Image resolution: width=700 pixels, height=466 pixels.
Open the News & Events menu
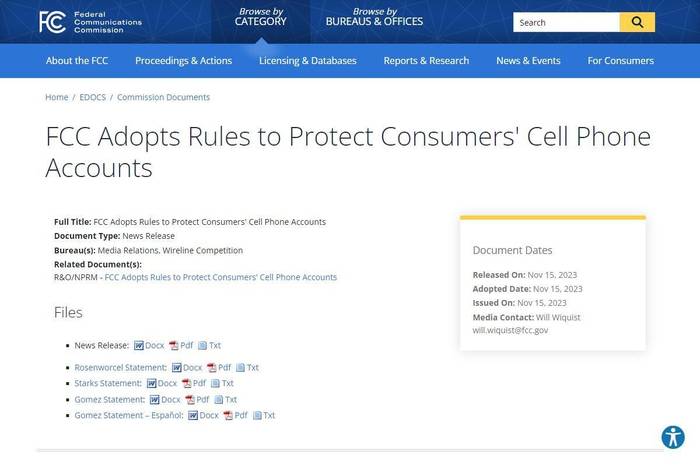click(x=528, y=61)
